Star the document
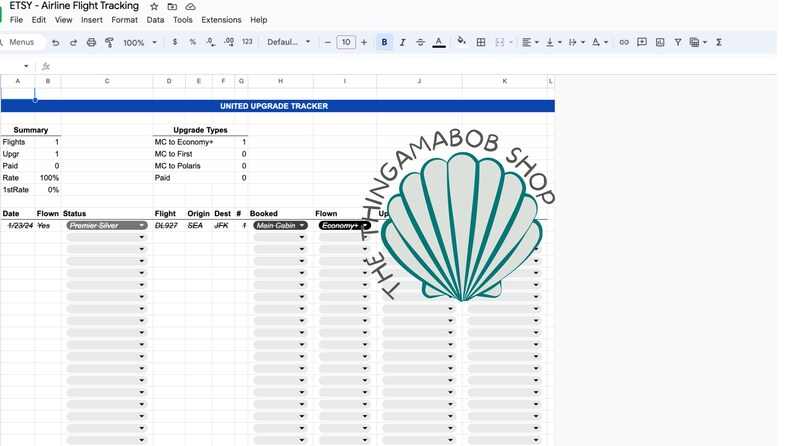 click(x=154, y=7)
